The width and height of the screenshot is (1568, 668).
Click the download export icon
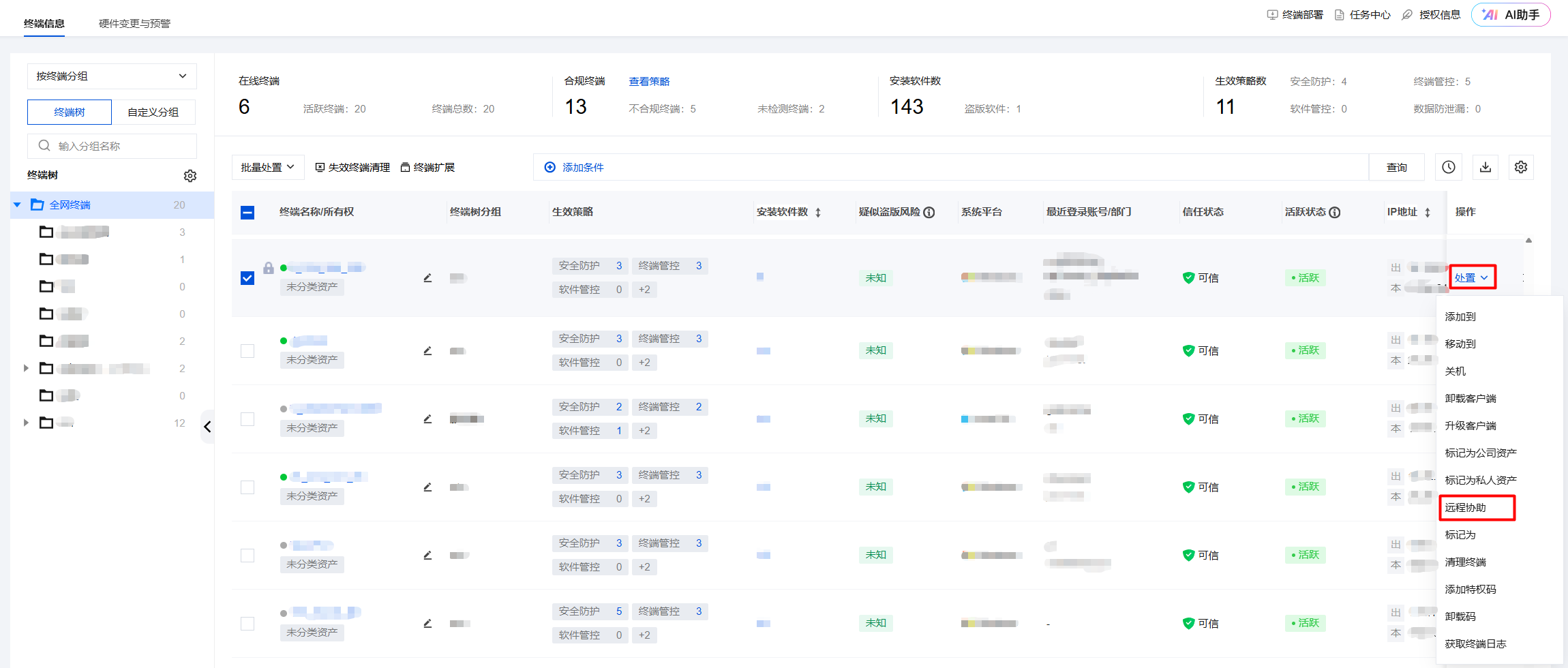tap(1485, 167)
